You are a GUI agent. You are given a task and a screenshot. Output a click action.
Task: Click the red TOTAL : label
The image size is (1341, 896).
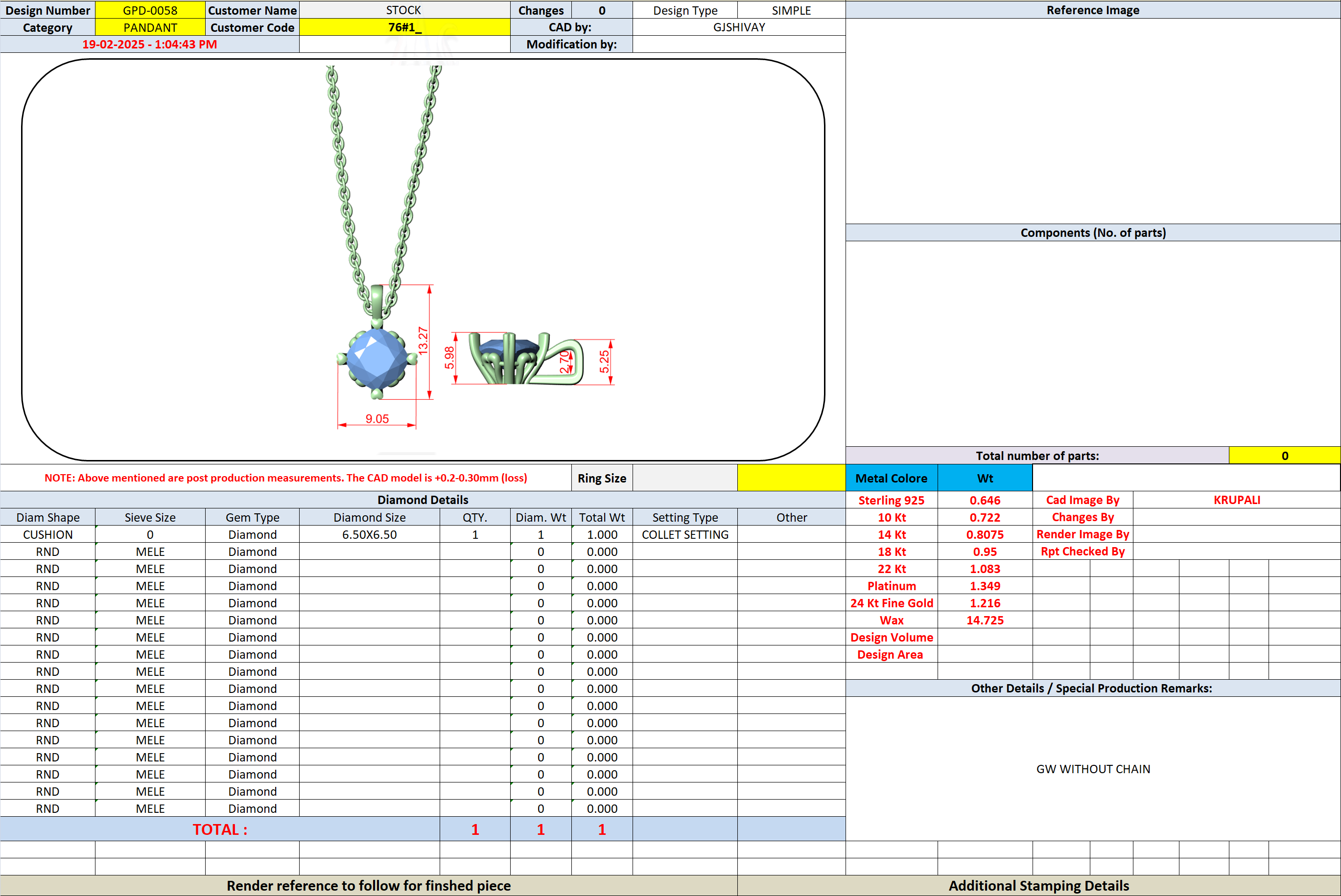220,829
